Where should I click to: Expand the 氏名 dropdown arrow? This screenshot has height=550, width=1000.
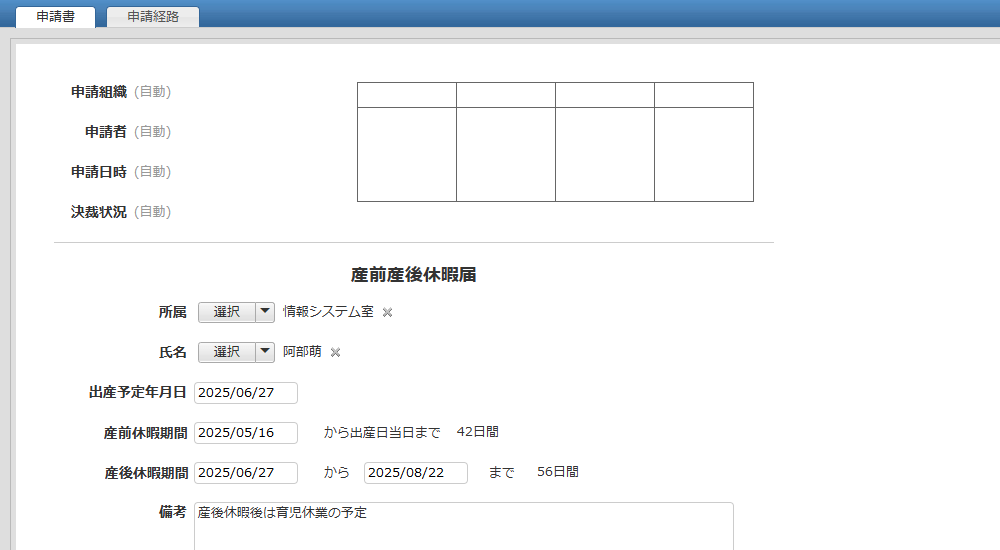[265, 352]
